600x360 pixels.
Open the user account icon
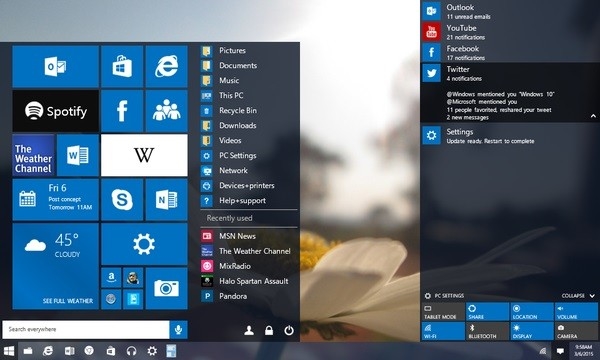click(x=249, y=330)
